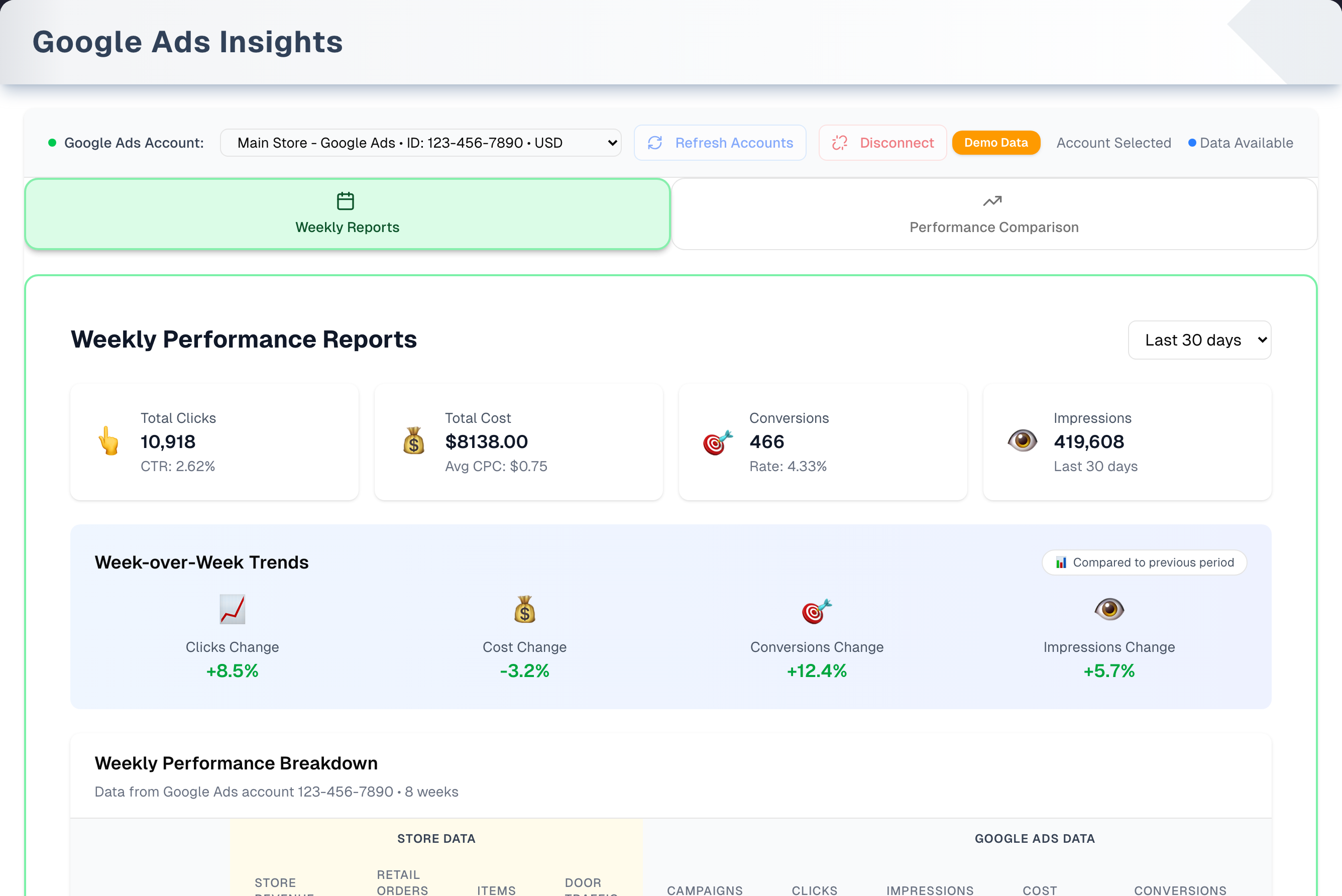Switch to the Performance Comparison tab

coord(994,214)
